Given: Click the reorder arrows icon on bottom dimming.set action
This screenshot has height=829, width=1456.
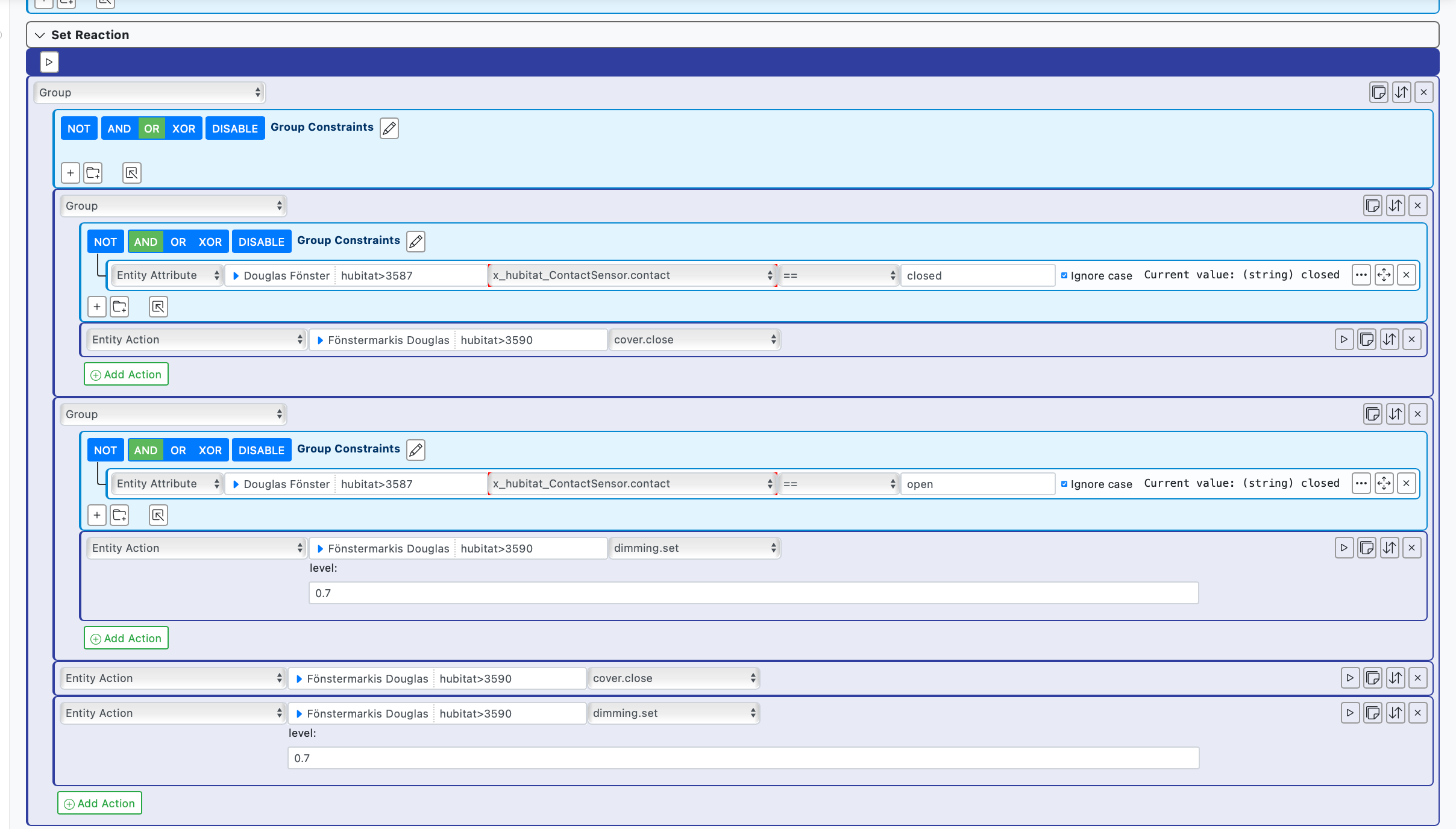Looking at the screenshot, I should pos(1395,713).
